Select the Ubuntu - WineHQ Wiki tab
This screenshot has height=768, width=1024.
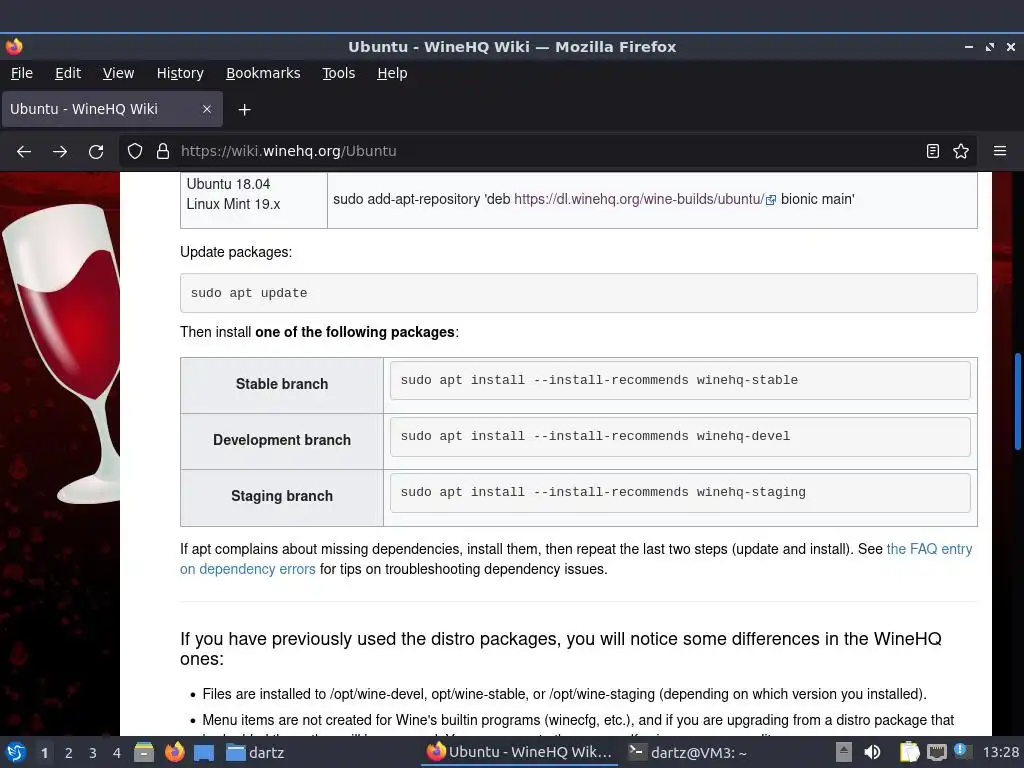pos(112,109)
